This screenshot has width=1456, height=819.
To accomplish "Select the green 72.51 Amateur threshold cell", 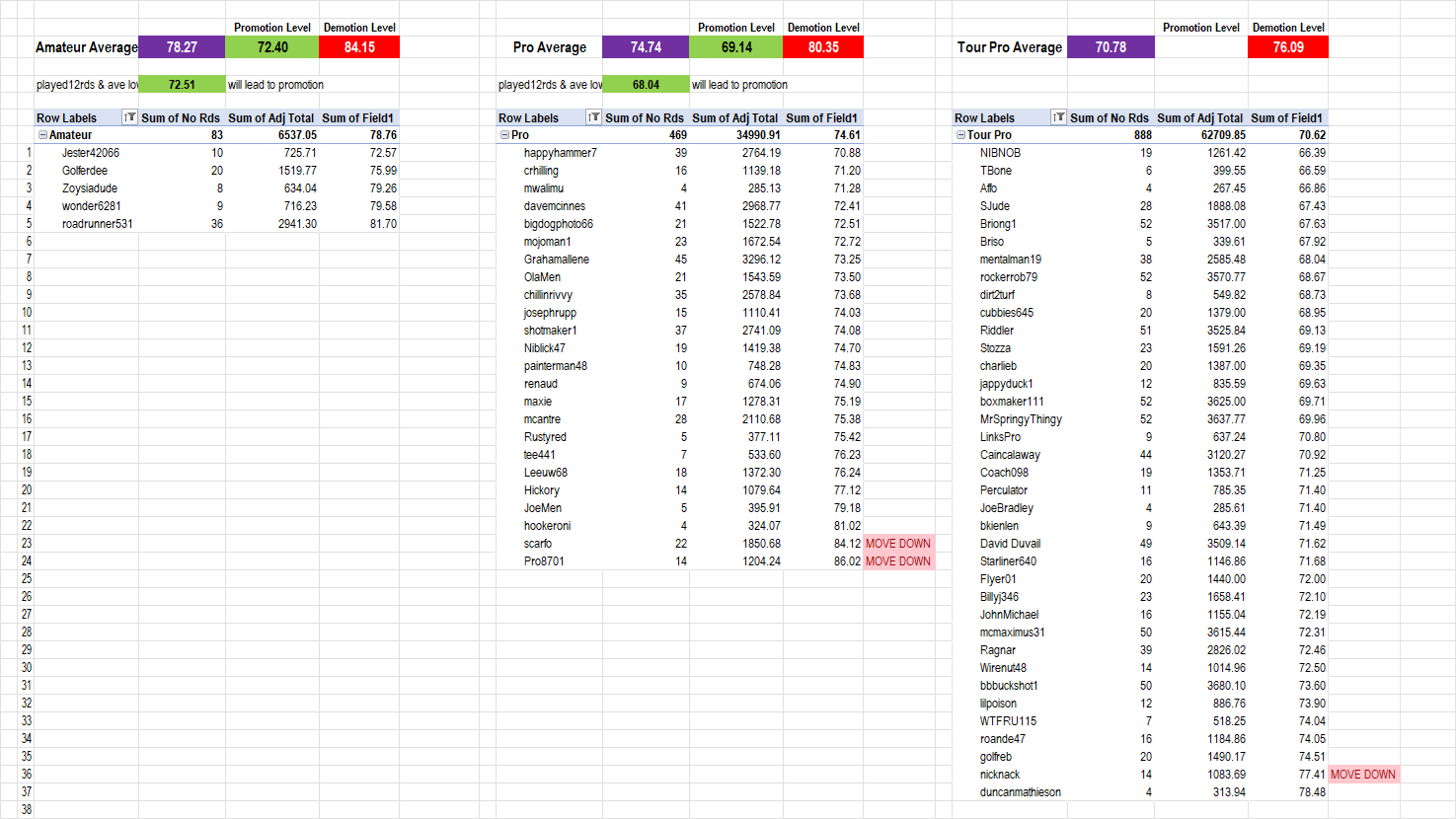I will (182, 85).
